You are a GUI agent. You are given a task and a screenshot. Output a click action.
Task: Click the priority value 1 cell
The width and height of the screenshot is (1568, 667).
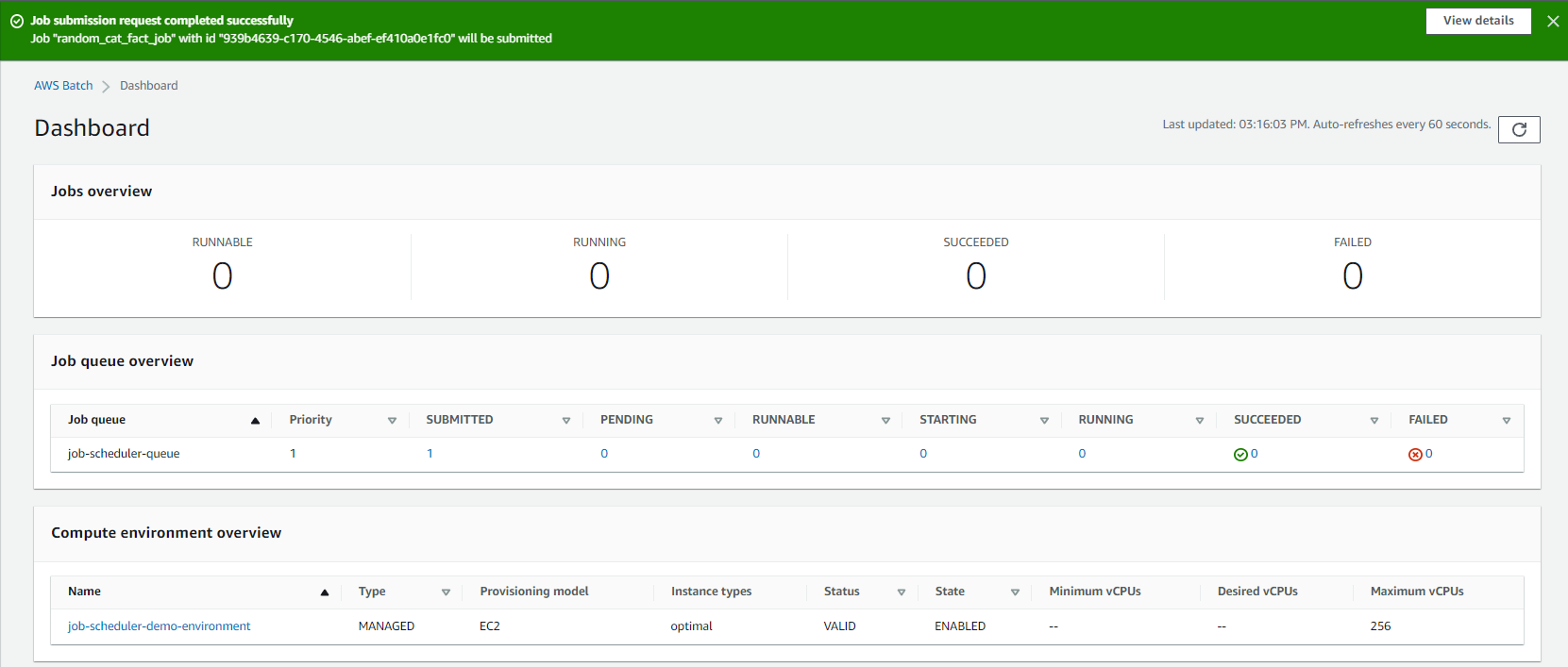(293, 454)
